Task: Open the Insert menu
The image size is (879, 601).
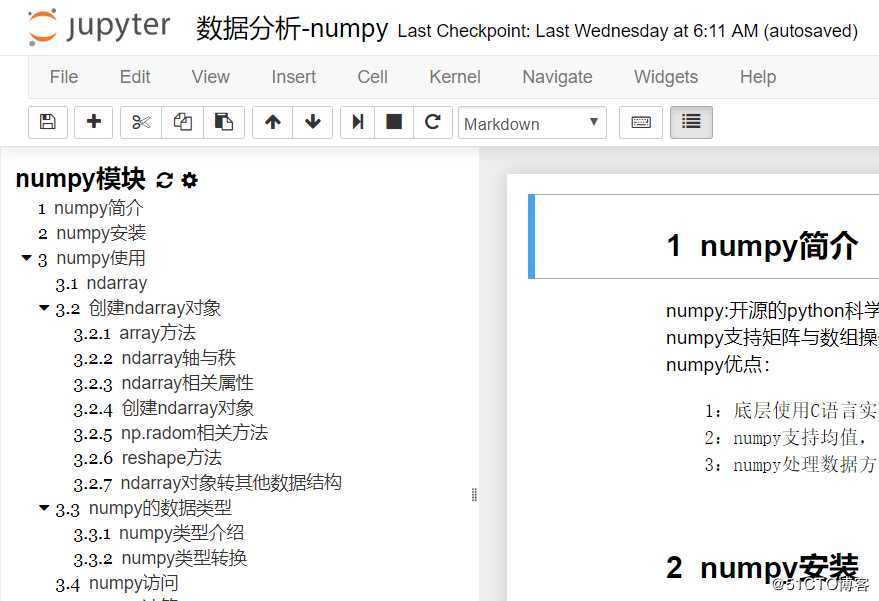Action: point(294,76)
